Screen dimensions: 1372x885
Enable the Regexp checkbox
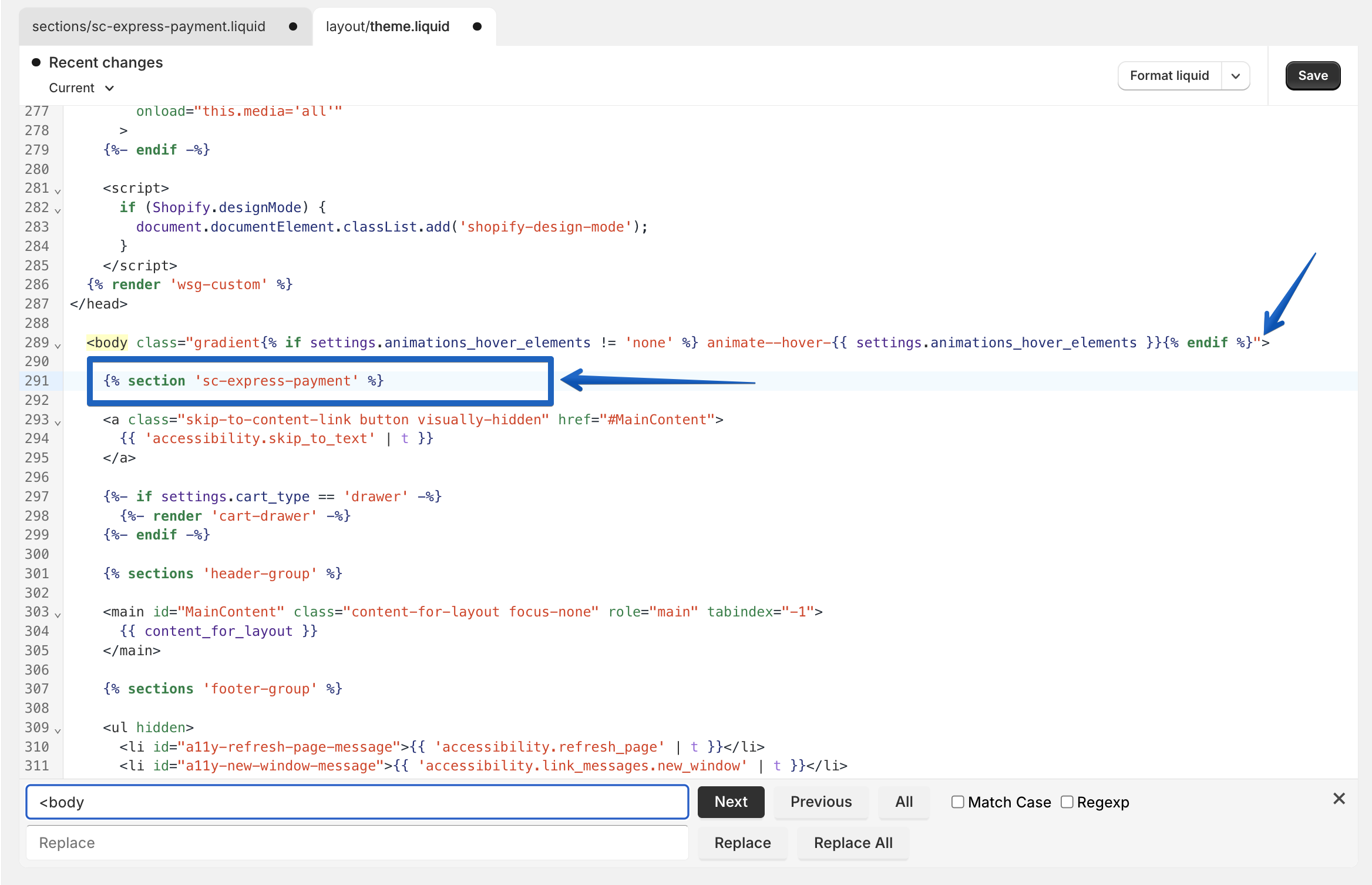coord(1067,802)
